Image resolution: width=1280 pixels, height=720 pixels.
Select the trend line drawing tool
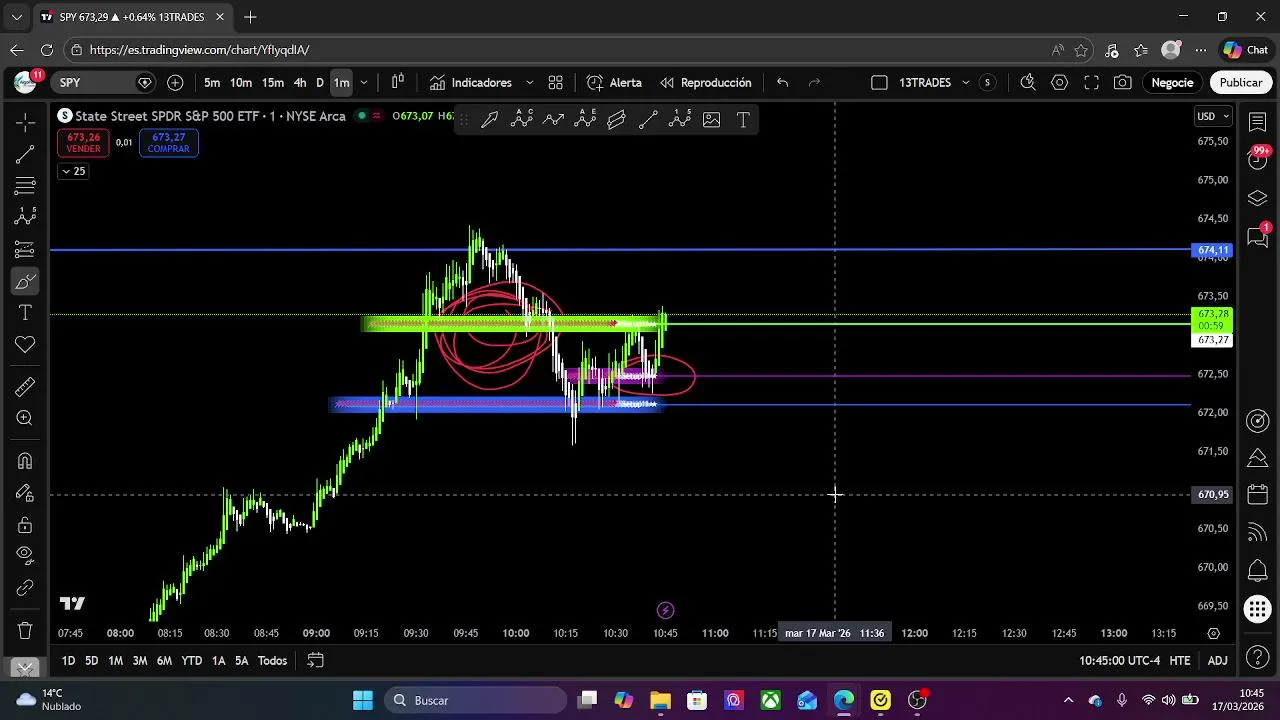[x=25, y=154]
